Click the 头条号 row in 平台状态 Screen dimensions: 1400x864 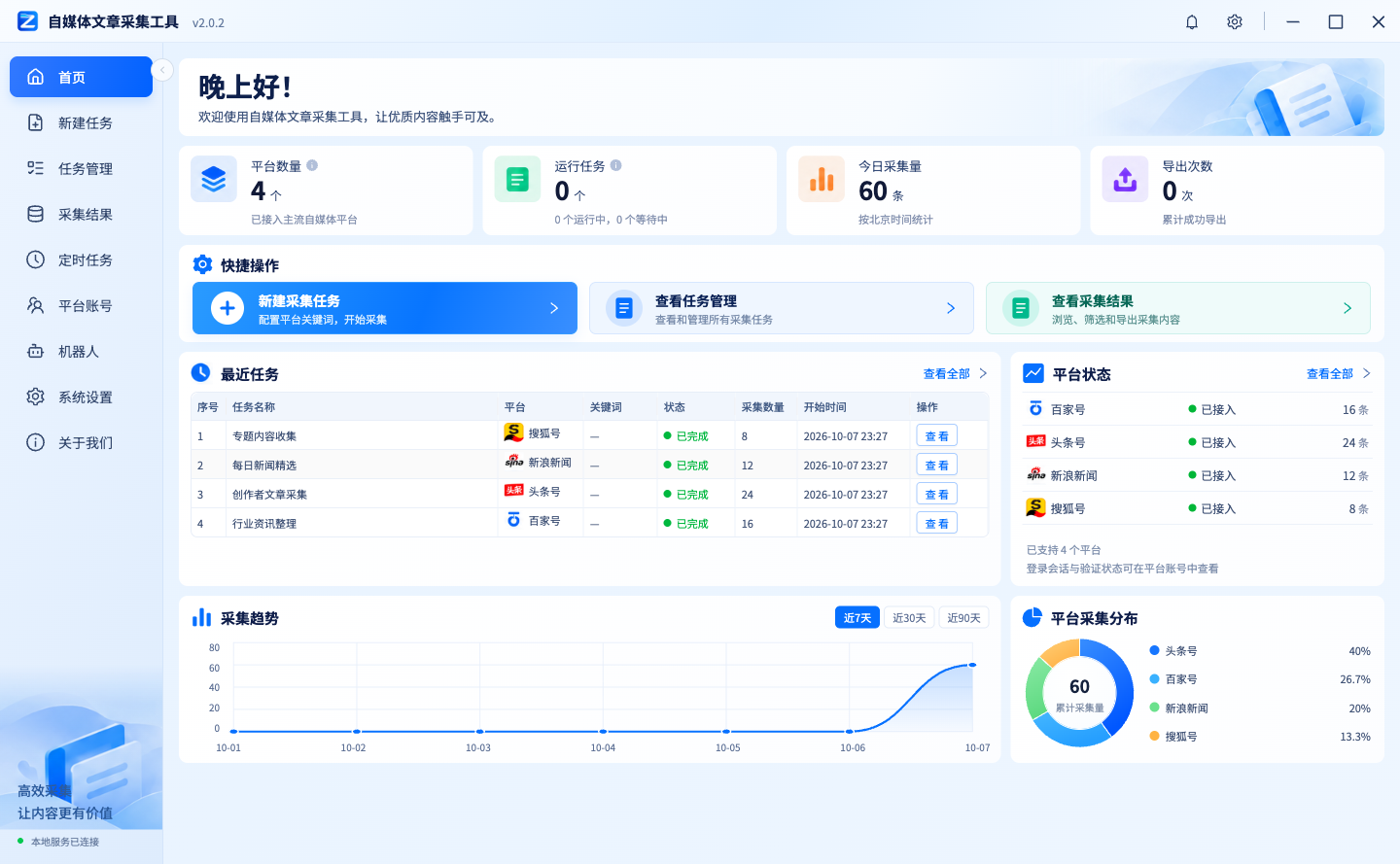click(x=1198, y=442)
